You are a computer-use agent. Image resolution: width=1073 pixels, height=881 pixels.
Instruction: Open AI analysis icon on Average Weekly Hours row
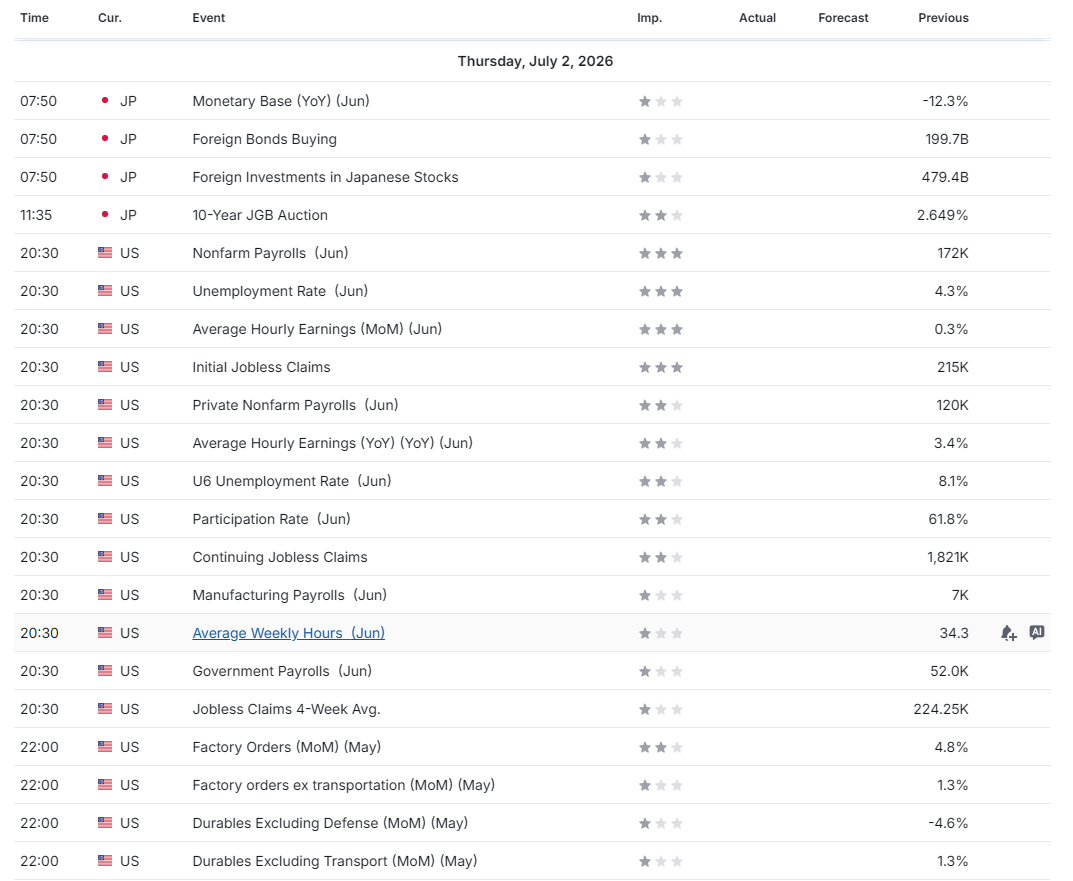(1037, 633)
